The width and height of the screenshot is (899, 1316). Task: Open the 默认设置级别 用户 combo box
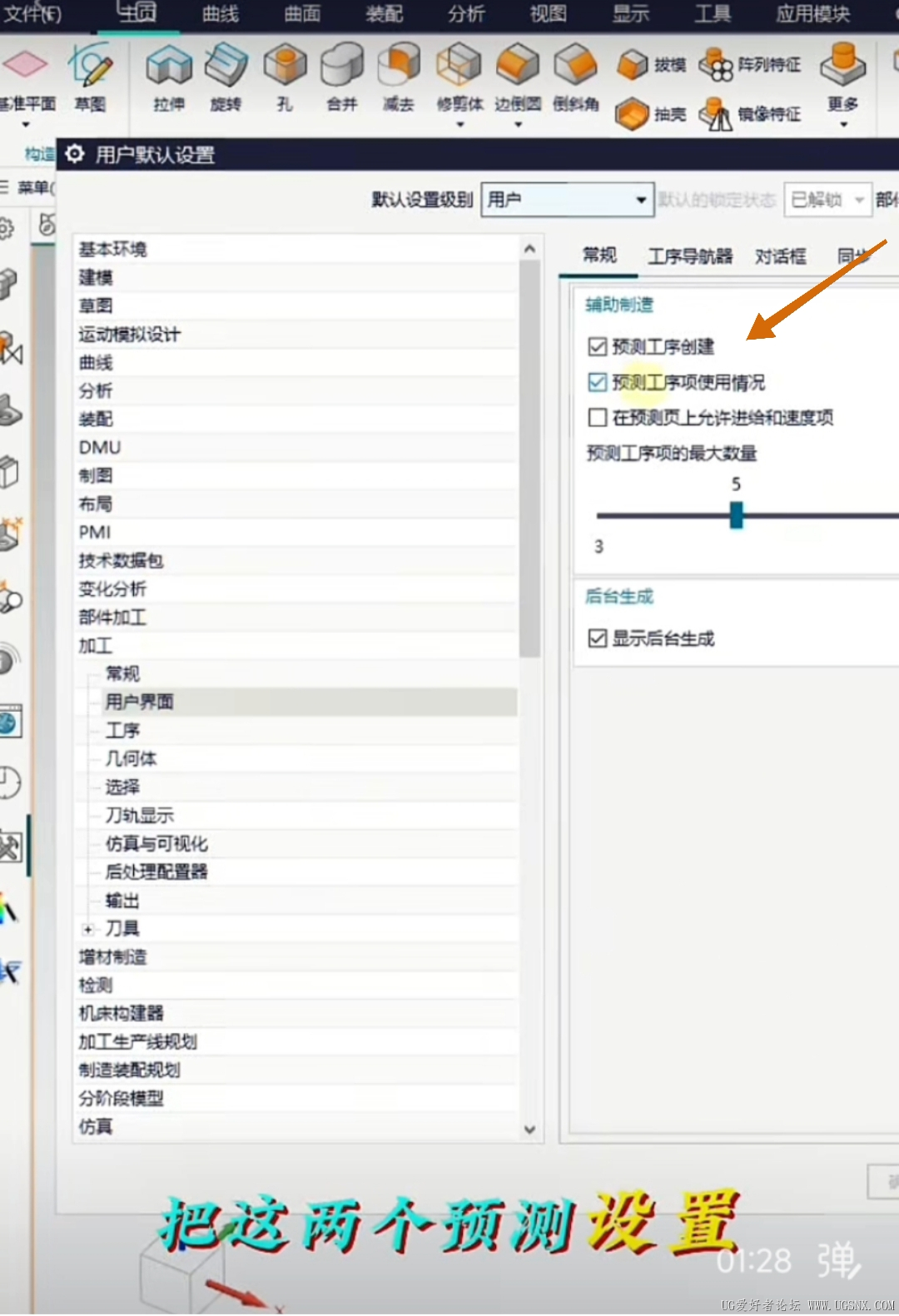pos(567,200)
